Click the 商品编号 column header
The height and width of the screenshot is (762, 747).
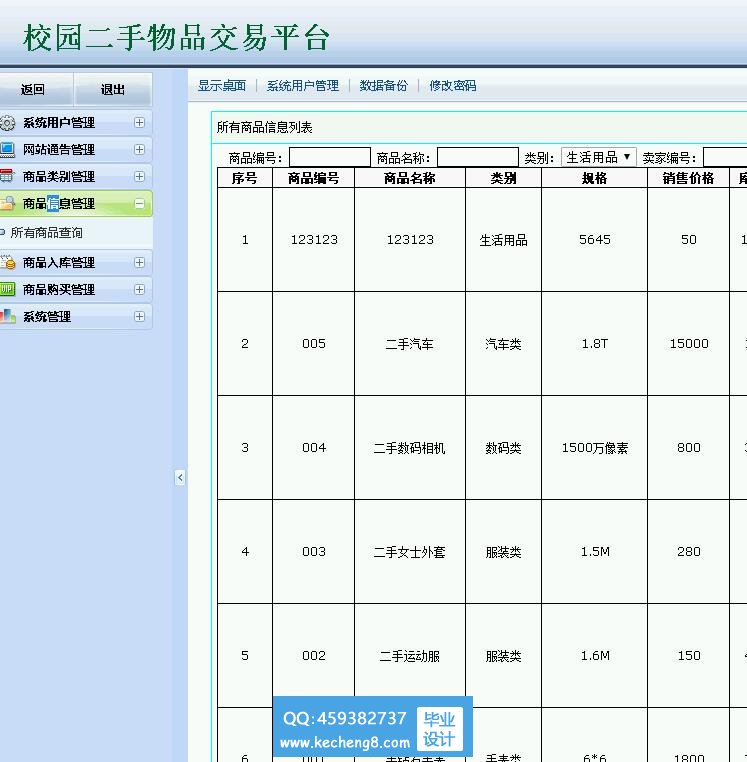click(x=313, y=178)
